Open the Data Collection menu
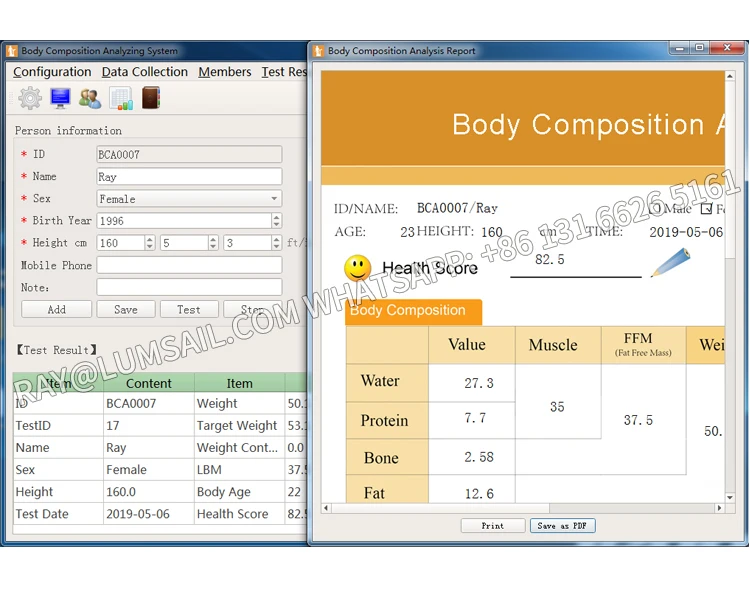Screen dimensions: 750x602 (145, 72)
